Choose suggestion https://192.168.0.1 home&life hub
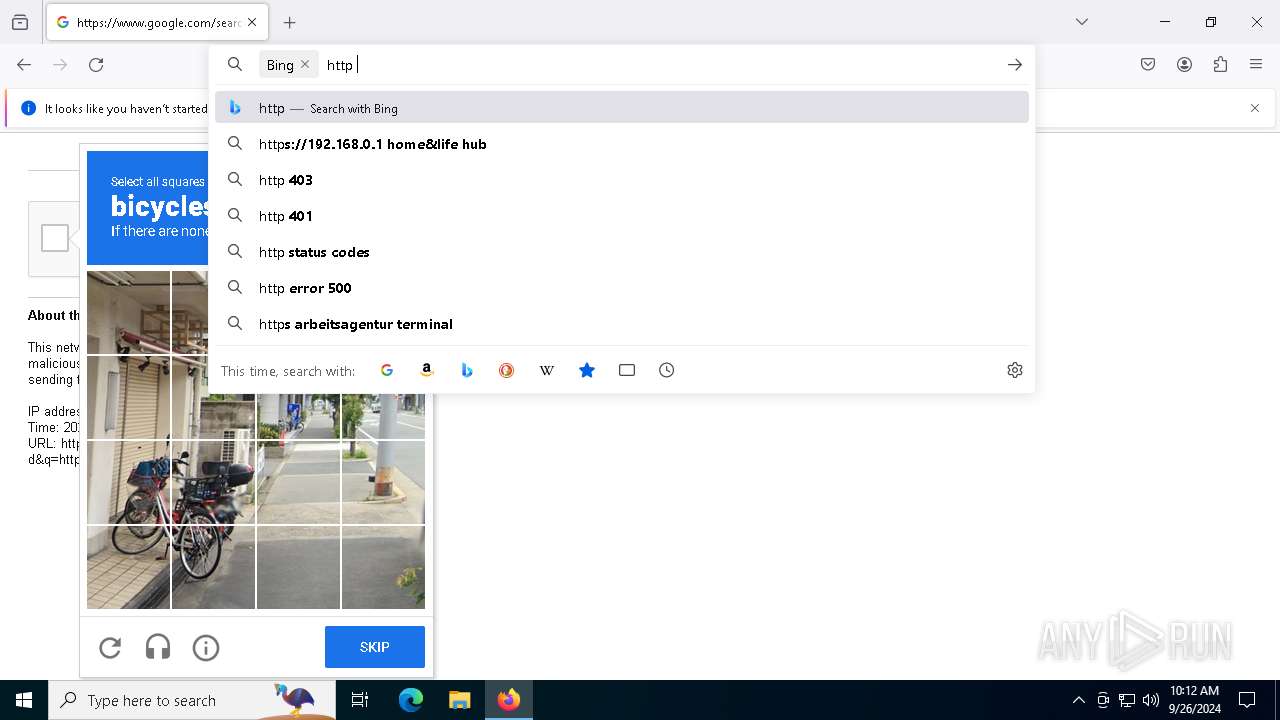Viewport: 1280px width, 720px height. pyautogui.click(x=622, y=144)
